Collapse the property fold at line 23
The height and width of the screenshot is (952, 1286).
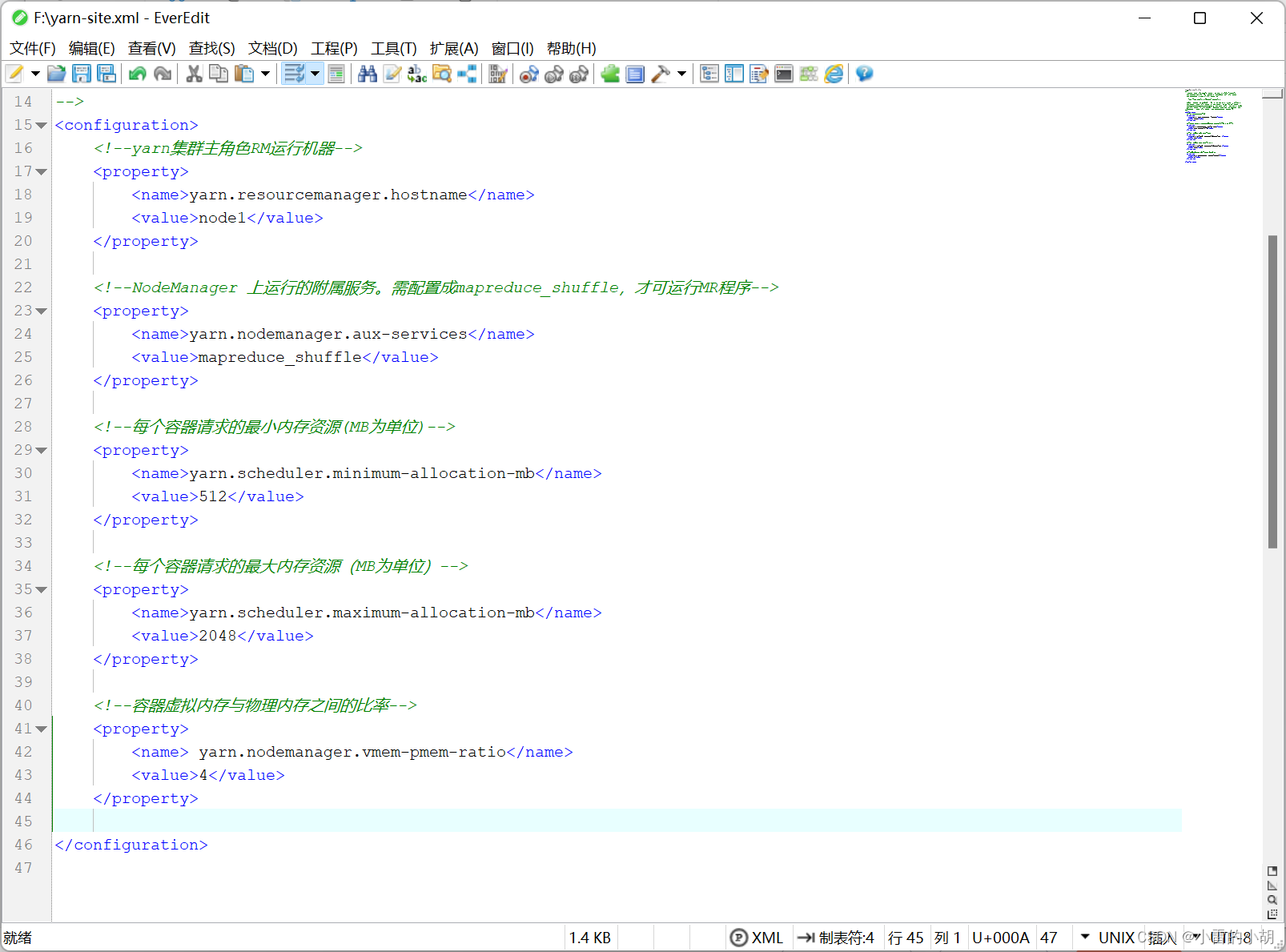coord(42,311)
